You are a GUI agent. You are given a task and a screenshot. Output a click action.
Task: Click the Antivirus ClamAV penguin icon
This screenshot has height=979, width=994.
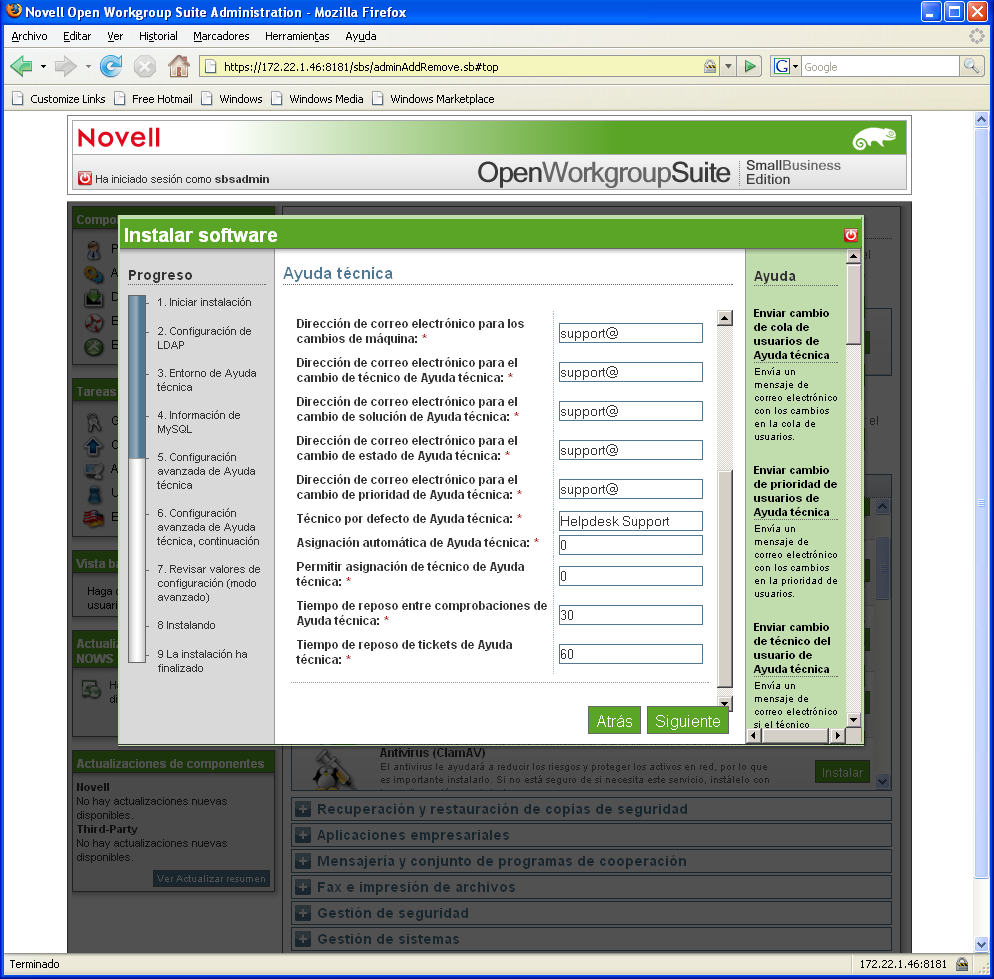(x=332, y=770)
